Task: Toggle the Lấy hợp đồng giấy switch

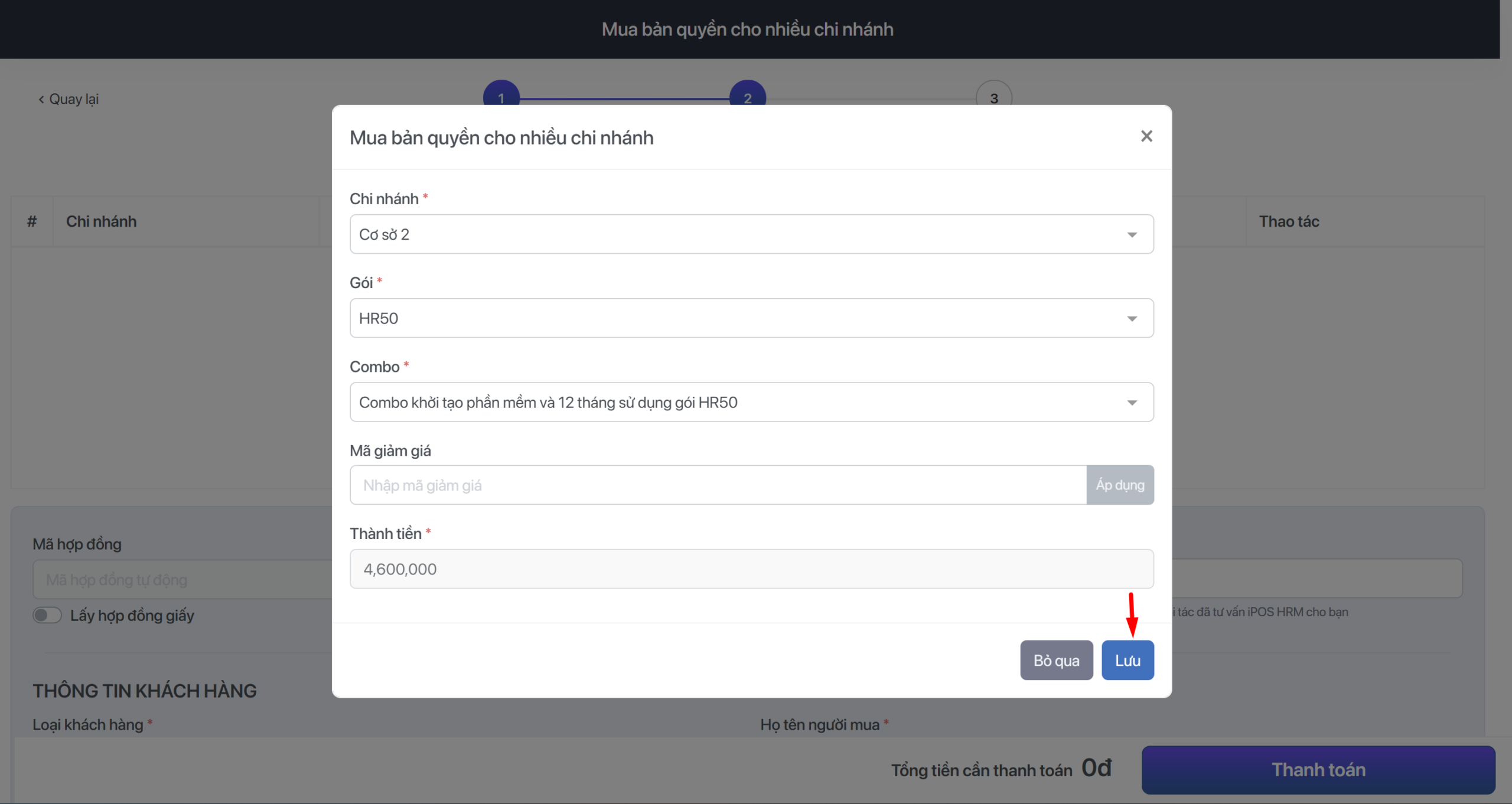Action: pos(47,615)
